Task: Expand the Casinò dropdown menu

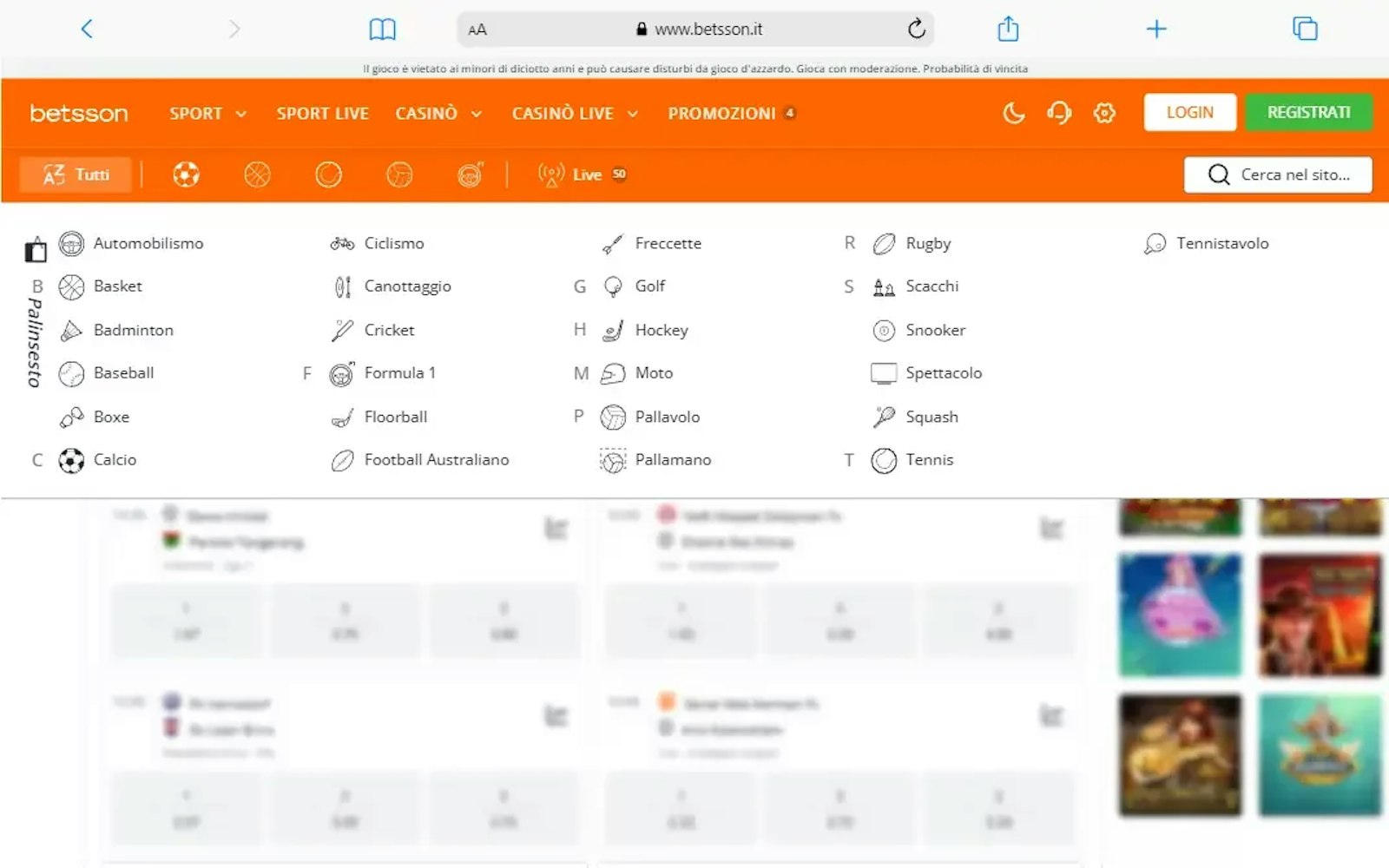Action: pyautogui.click(x=438, y=114)
